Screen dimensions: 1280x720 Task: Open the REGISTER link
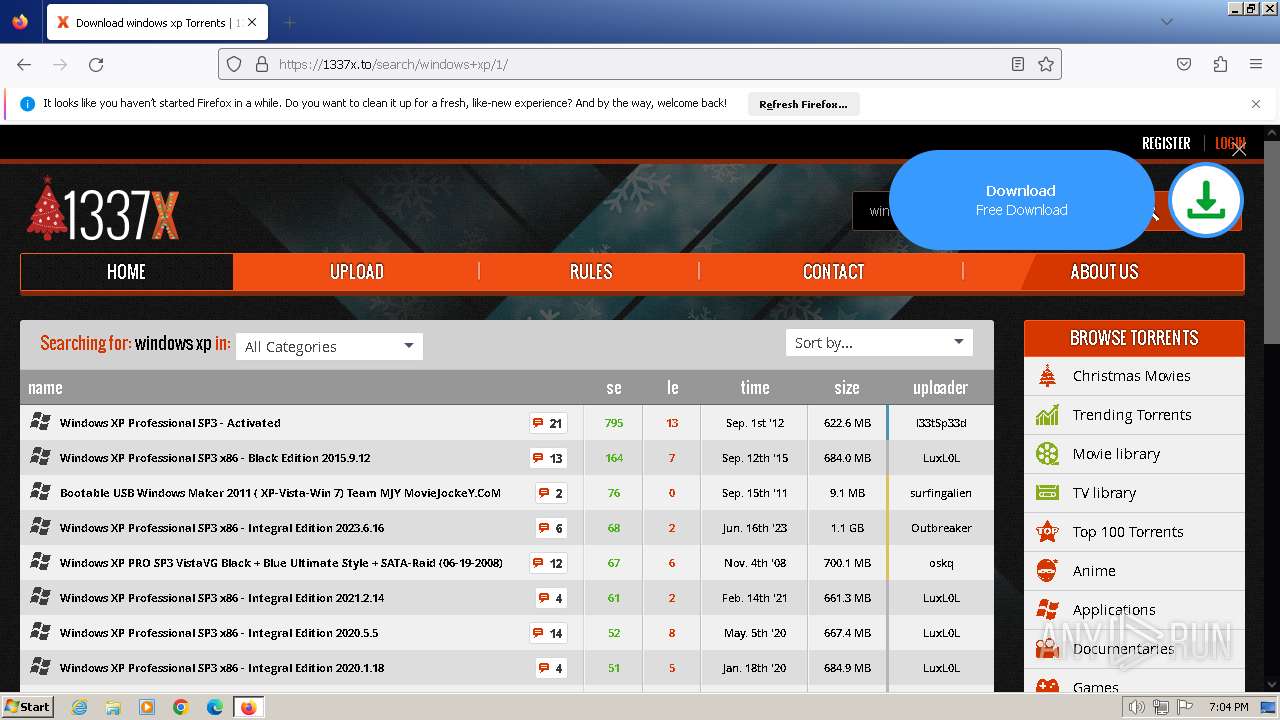click(x=1166, y=143)
